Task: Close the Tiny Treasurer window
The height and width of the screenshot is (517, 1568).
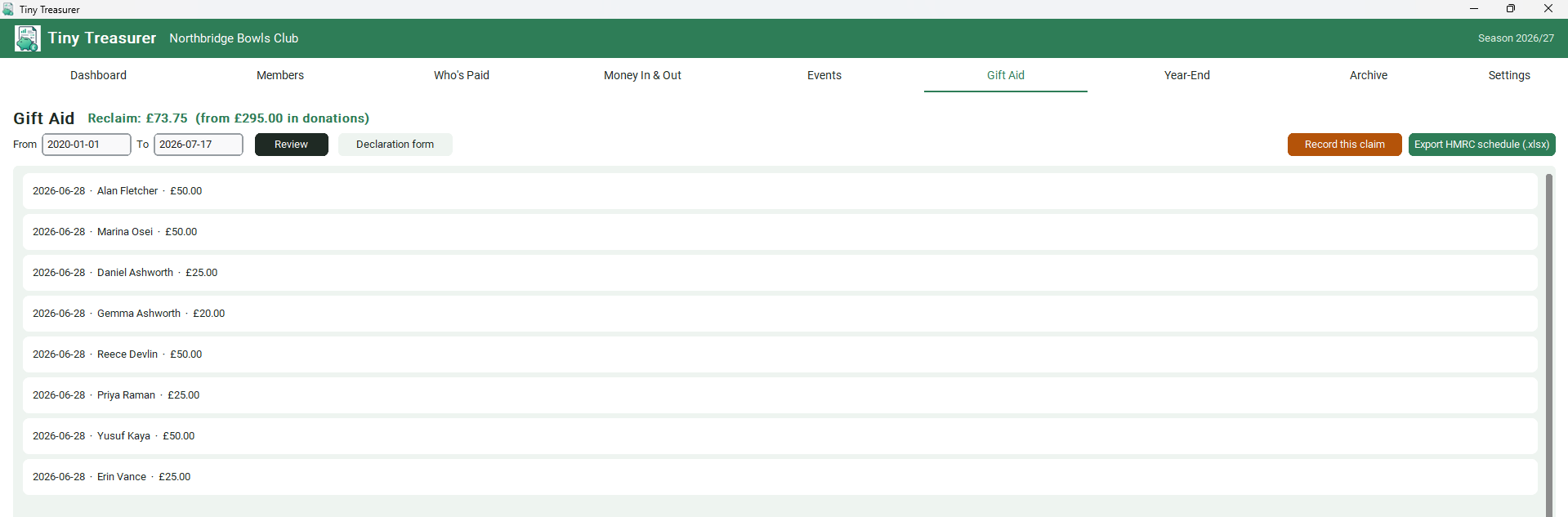Action: tap(1548, 9)
